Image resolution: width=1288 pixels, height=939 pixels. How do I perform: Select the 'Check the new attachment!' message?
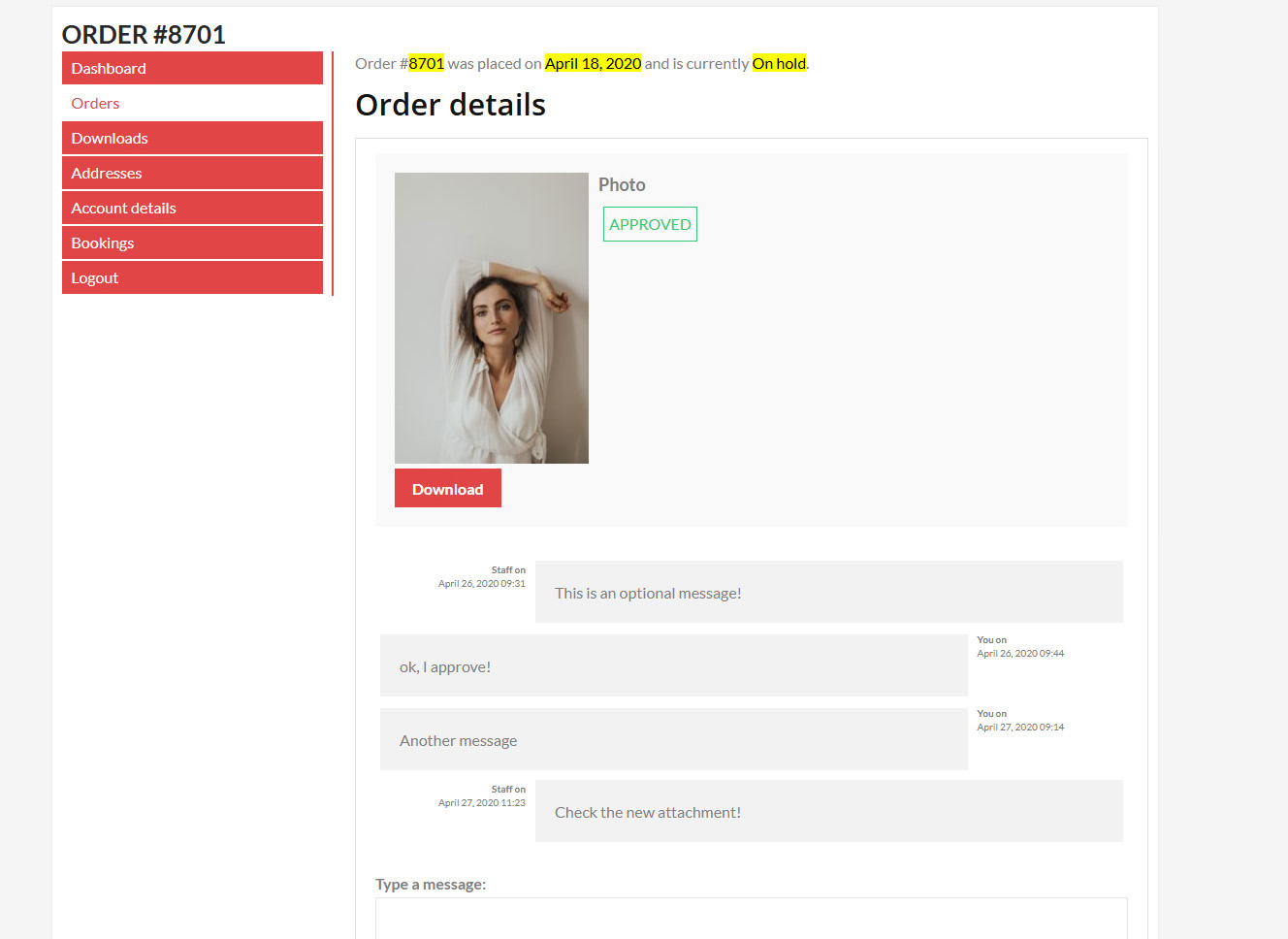pos(828,812)
